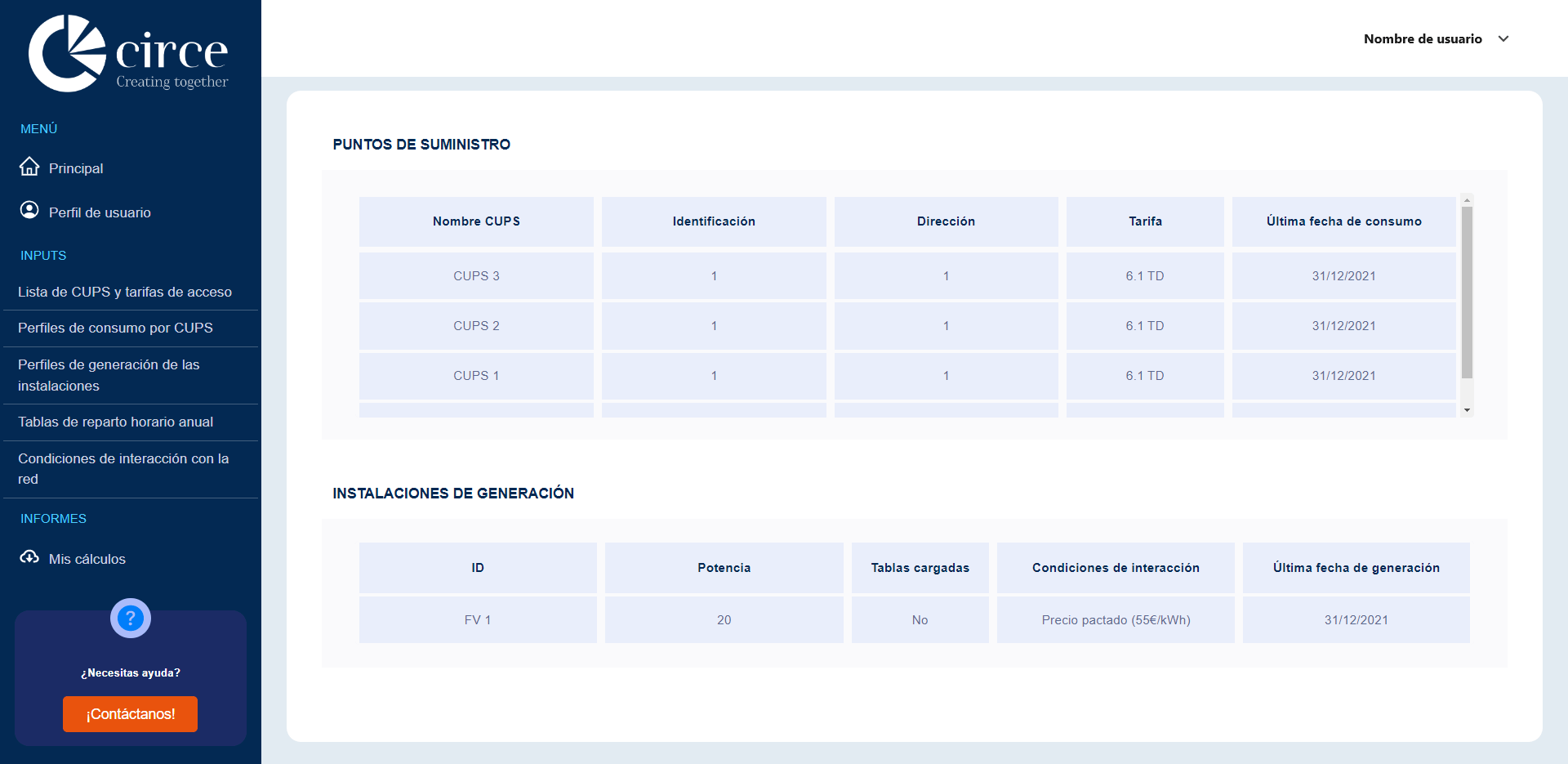Screen dimensions: 1568x764
Task: Click the supply points table scrollbar thumb
Action: (1467, 292)
